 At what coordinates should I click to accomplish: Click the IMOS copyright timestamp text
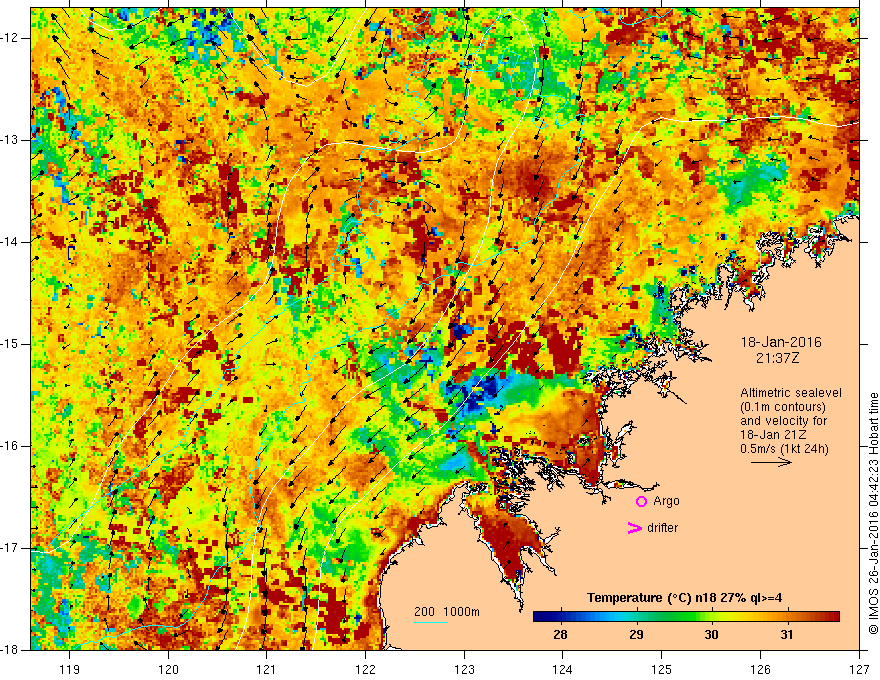[x=873, y=513]
